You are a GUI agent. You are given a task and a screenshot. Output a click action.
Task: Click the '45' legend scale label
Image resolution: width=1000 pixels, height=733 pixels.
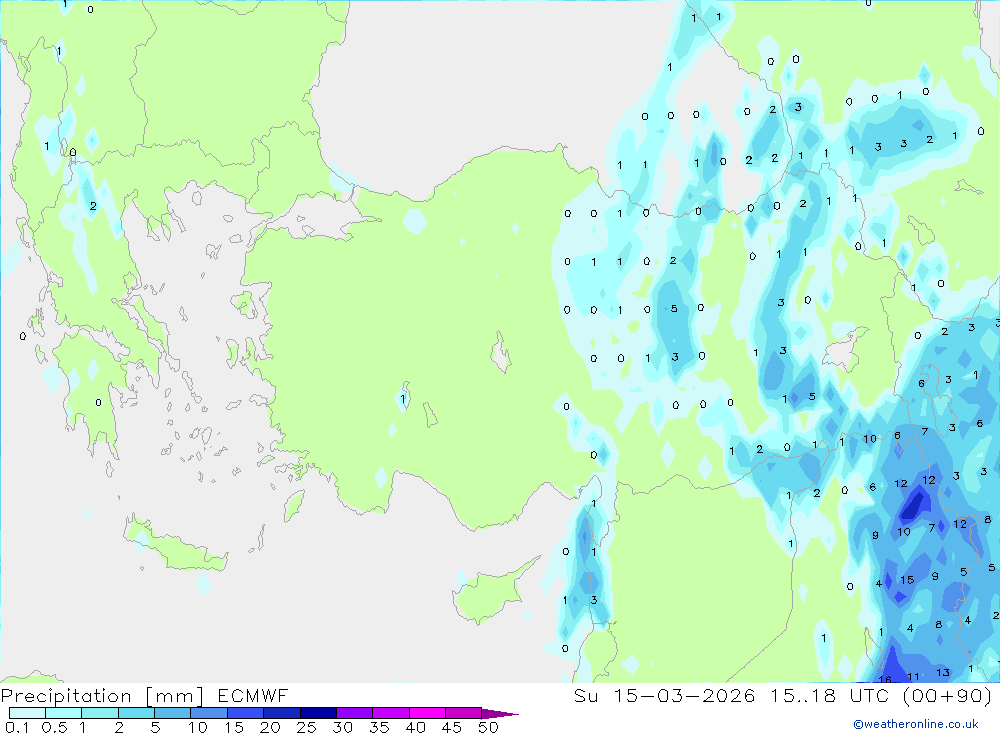pyautogui.click(x=452, y=727)
